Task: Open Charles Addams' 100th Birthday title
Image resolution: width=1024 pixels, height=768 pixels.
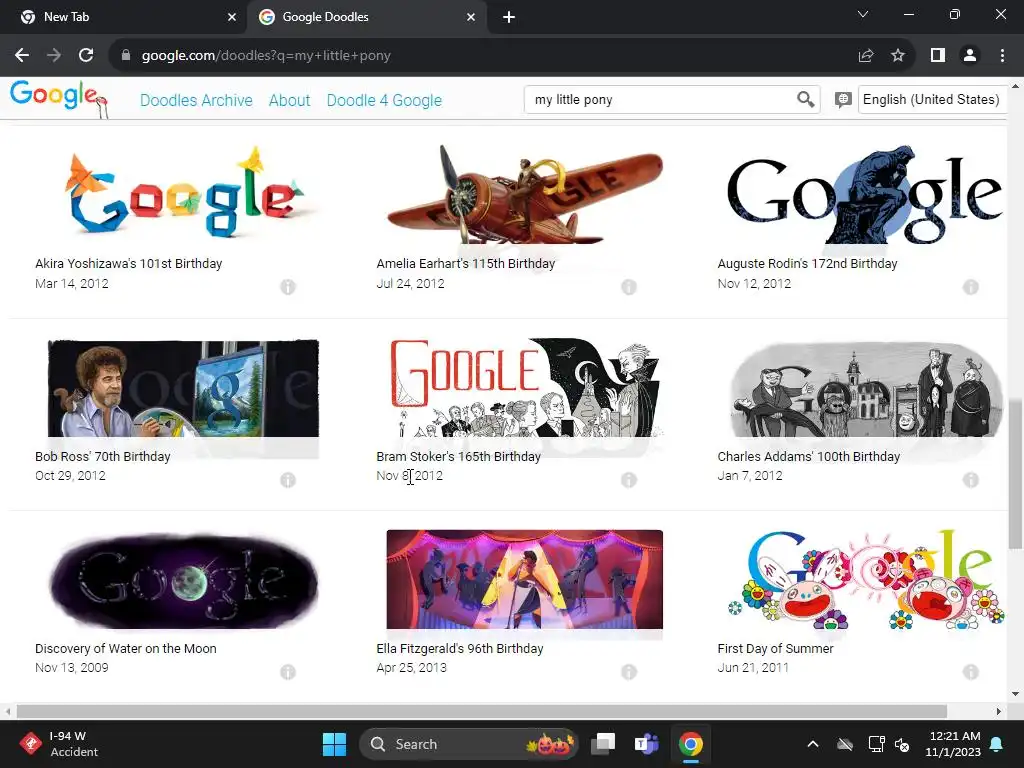Action: [808, 456]
